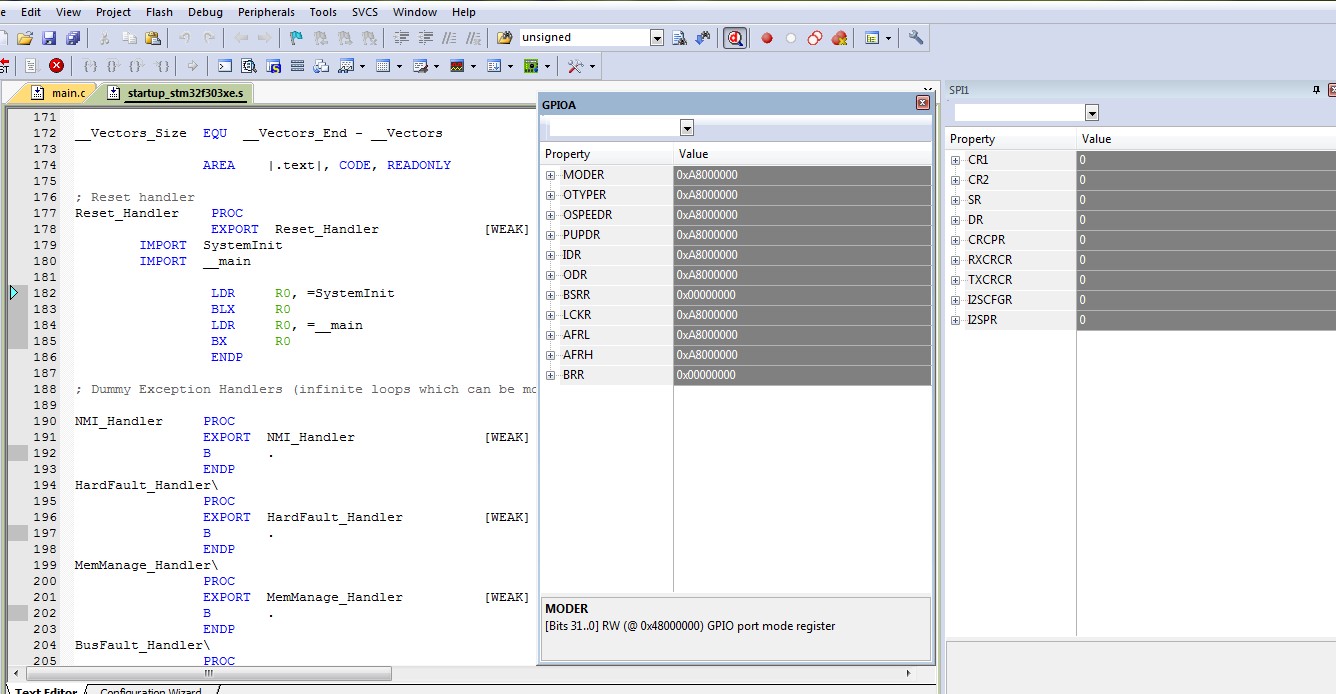Viewport: 1336px width, 694px height.
Task: Toggle the bookmark flag icon
Action: pyautogui.click(x=296, y=38)
